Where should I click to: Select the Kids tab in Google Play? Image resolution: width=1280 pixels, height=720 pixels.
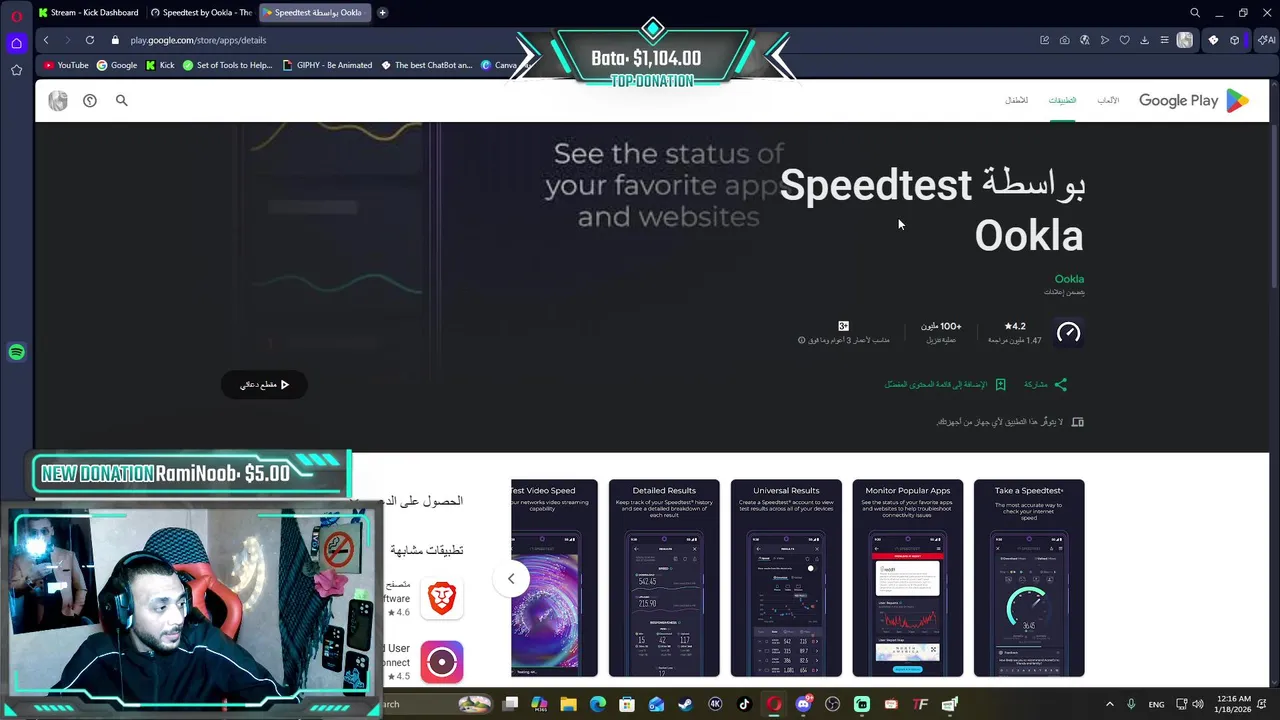click(1016, 100)
